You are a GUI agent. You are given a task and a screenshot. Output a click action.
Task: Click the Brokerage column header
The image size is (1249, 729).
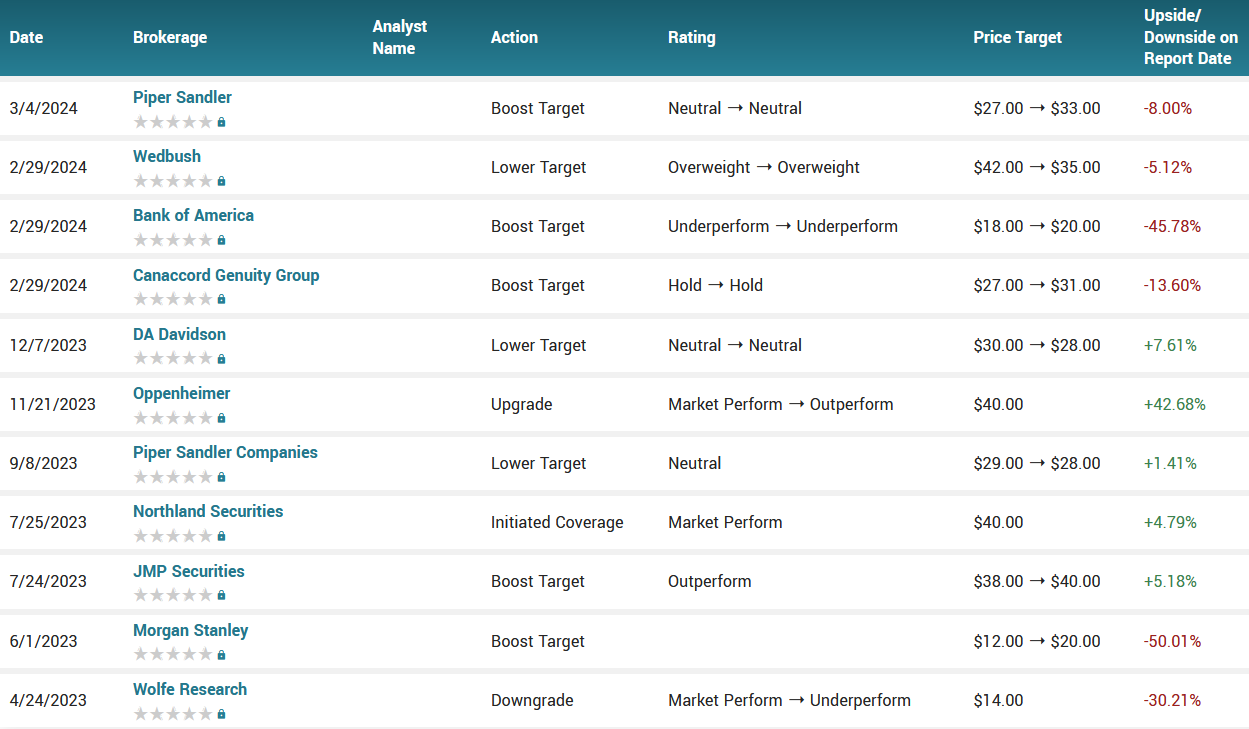[170, 38]
